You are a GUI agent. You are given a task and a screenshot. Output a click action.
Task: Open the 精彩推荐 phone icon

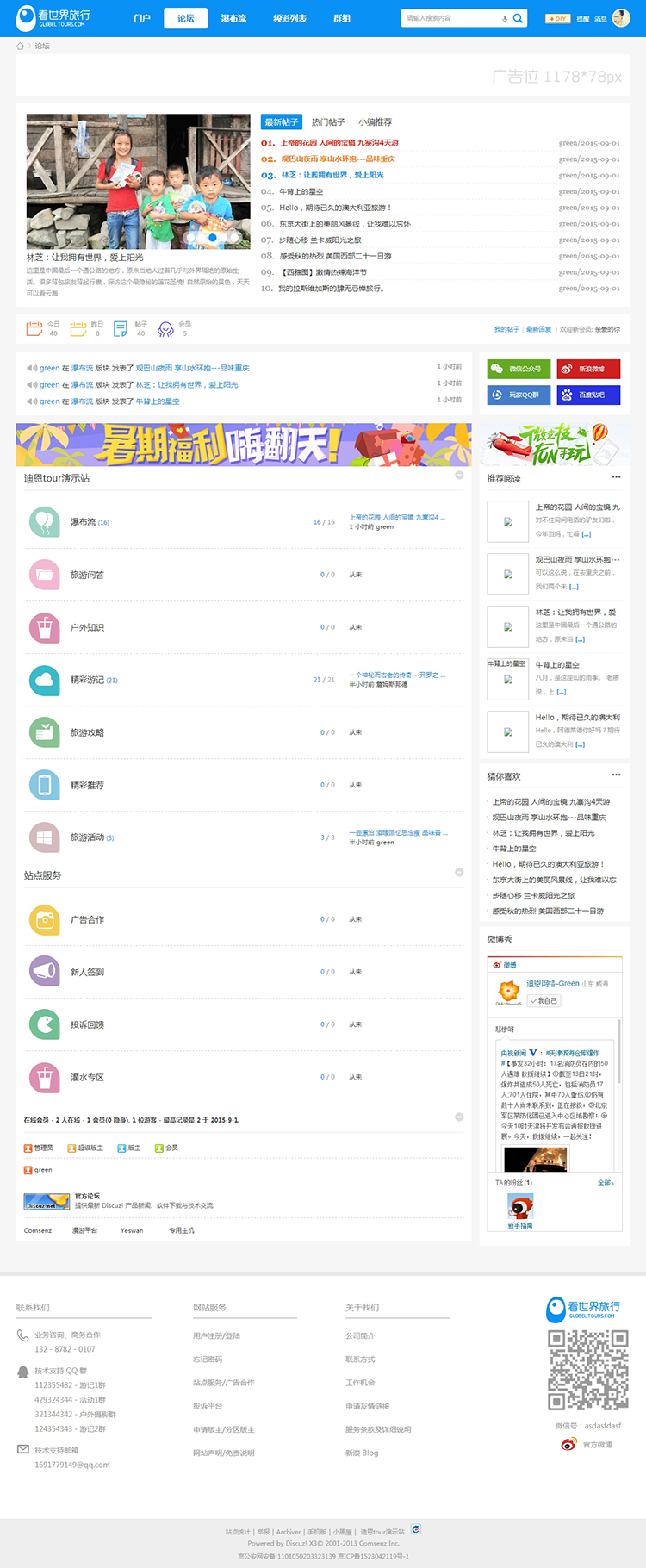click(x=44, y=785)
